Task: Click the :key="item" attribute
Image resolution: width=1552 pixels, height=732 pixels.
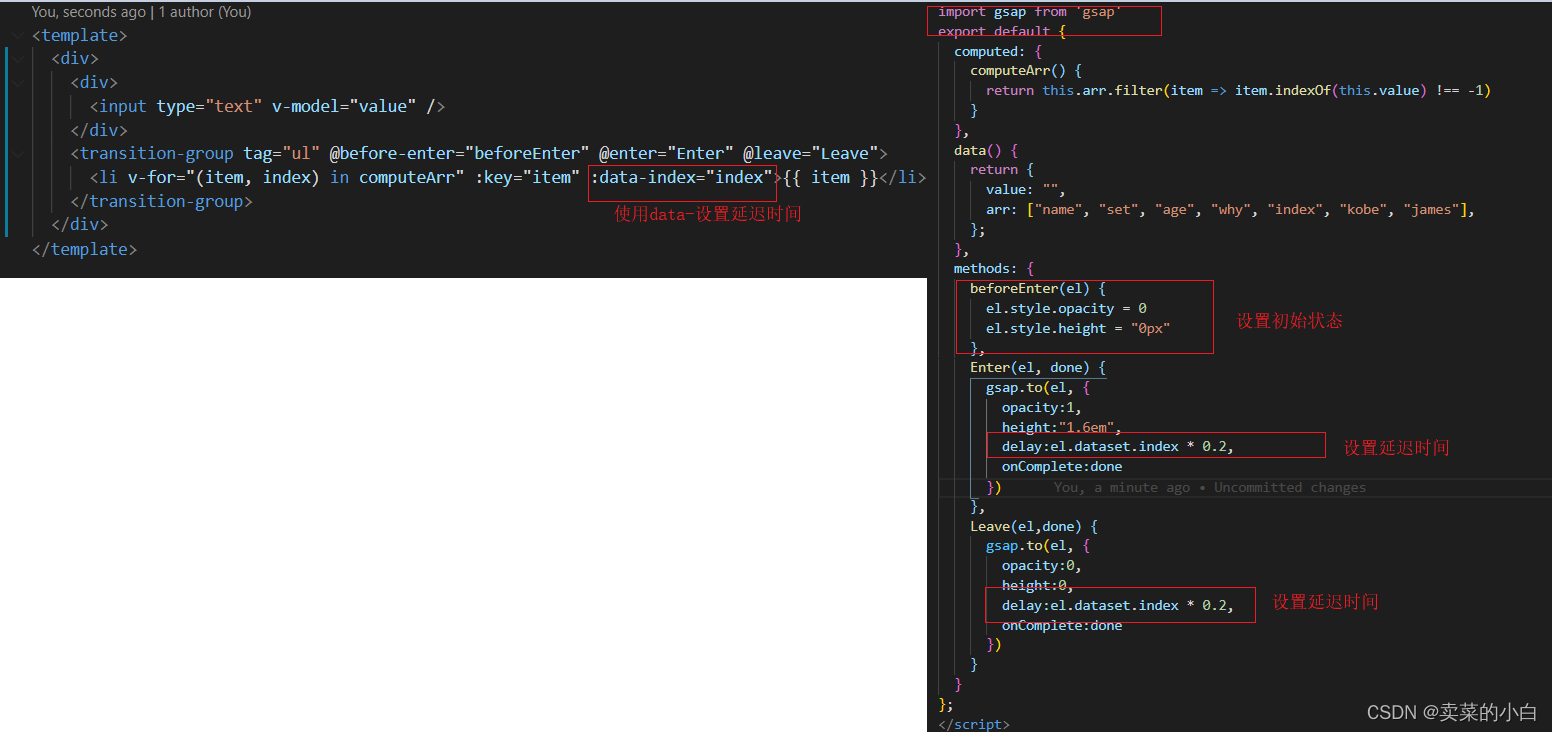Action: [x=527, y=178]
